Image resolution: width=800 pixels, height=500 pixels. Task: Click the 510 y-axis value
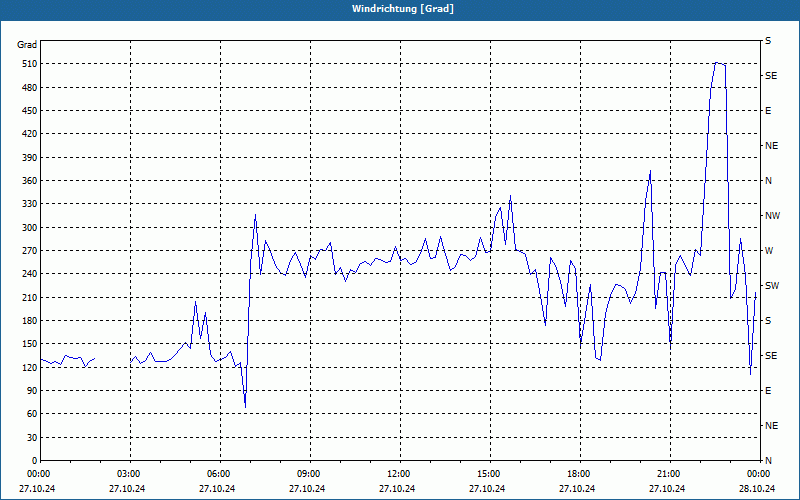[x=29, y=64]
